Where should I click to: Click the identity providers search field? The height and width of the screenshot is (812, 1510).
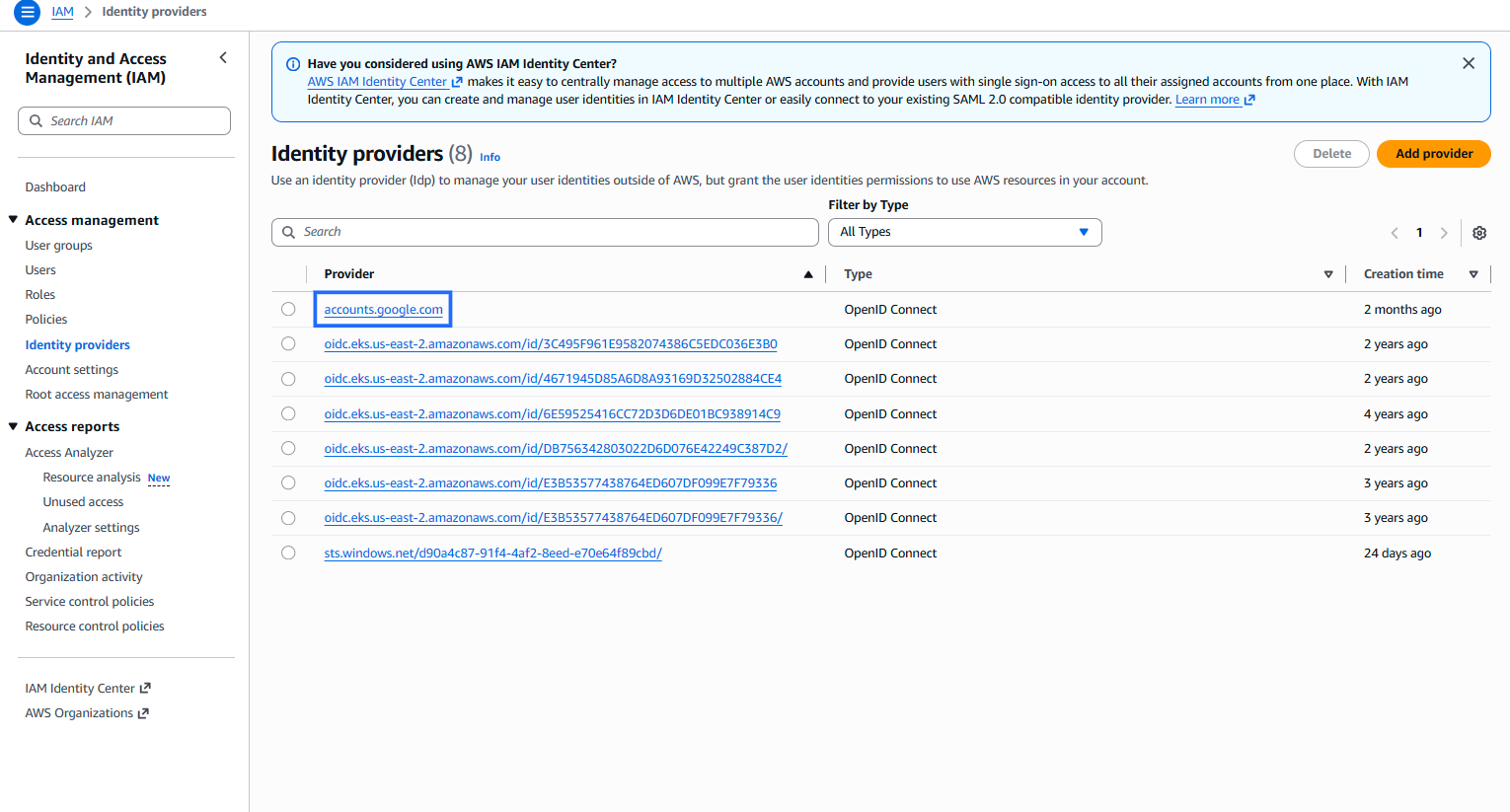pyautogui.click(x=545, y=232)
